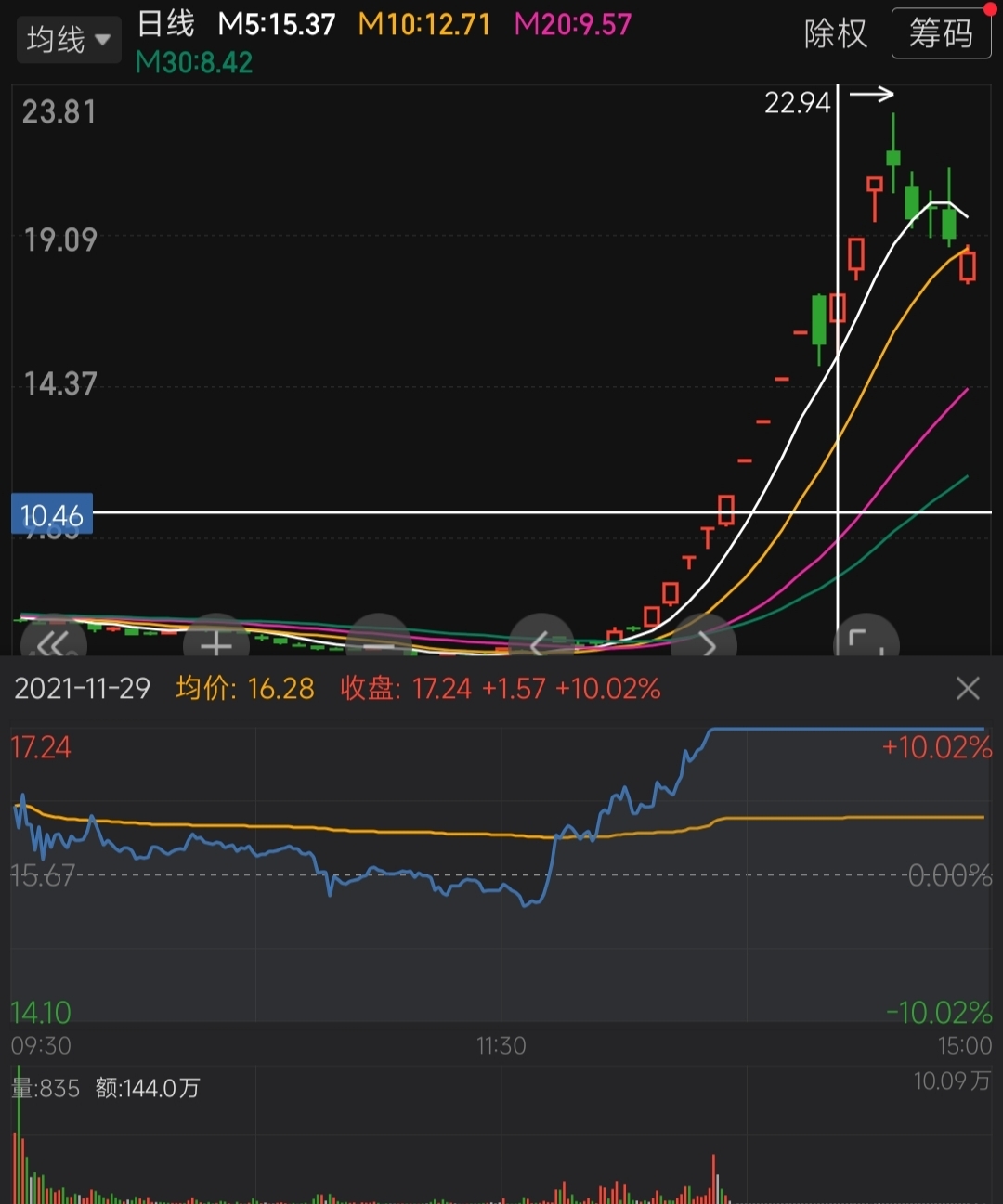Tap the 15.67 previous close label
Screen dimensions: 1003x1204
point(42,874)
